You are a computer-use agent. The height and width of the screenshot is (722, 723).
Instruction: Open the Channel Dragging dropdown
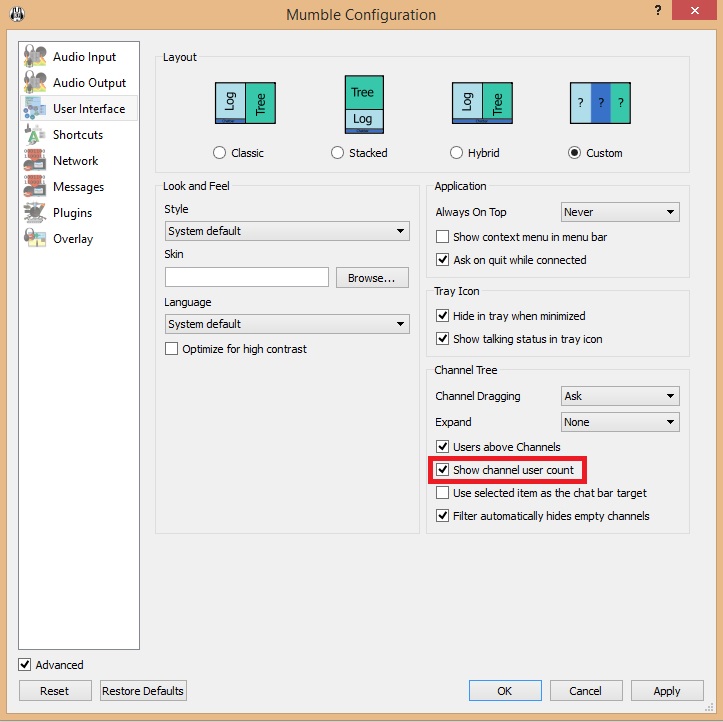pos(620,396)
